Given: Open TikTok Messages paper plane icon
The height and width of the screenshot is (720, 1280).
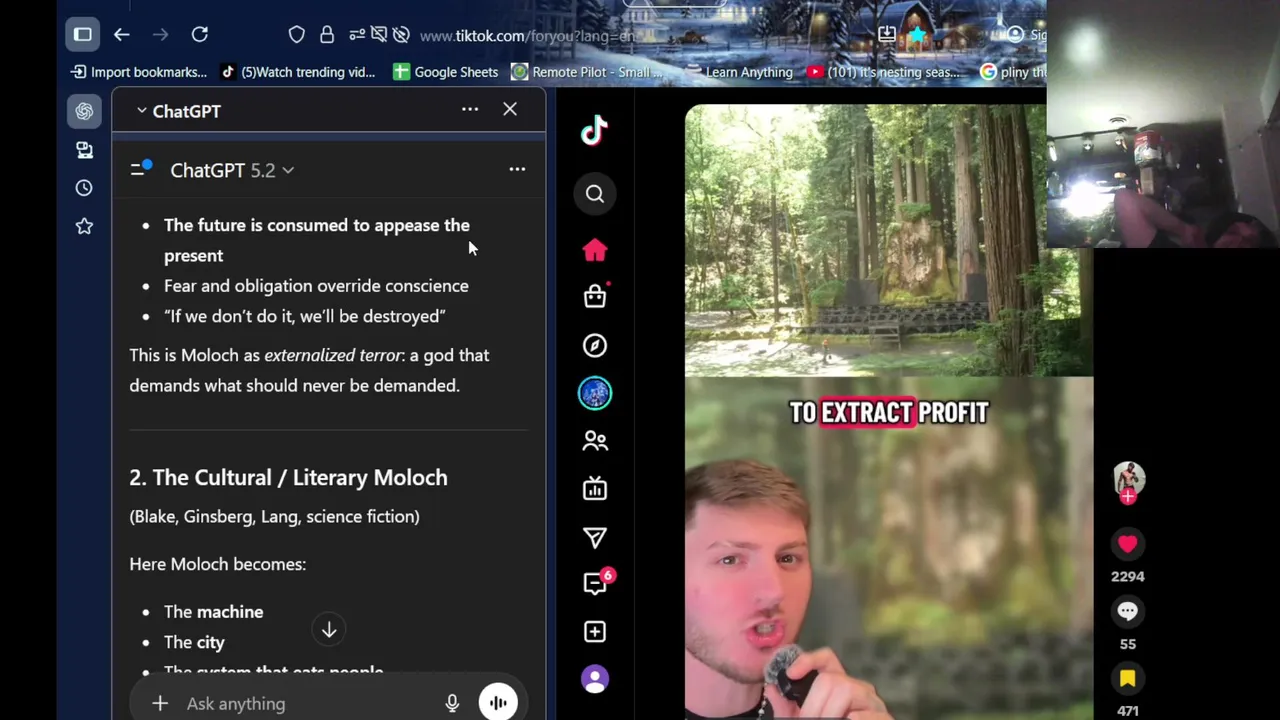Looking at the screenshot, I should (x=595, y=538).
